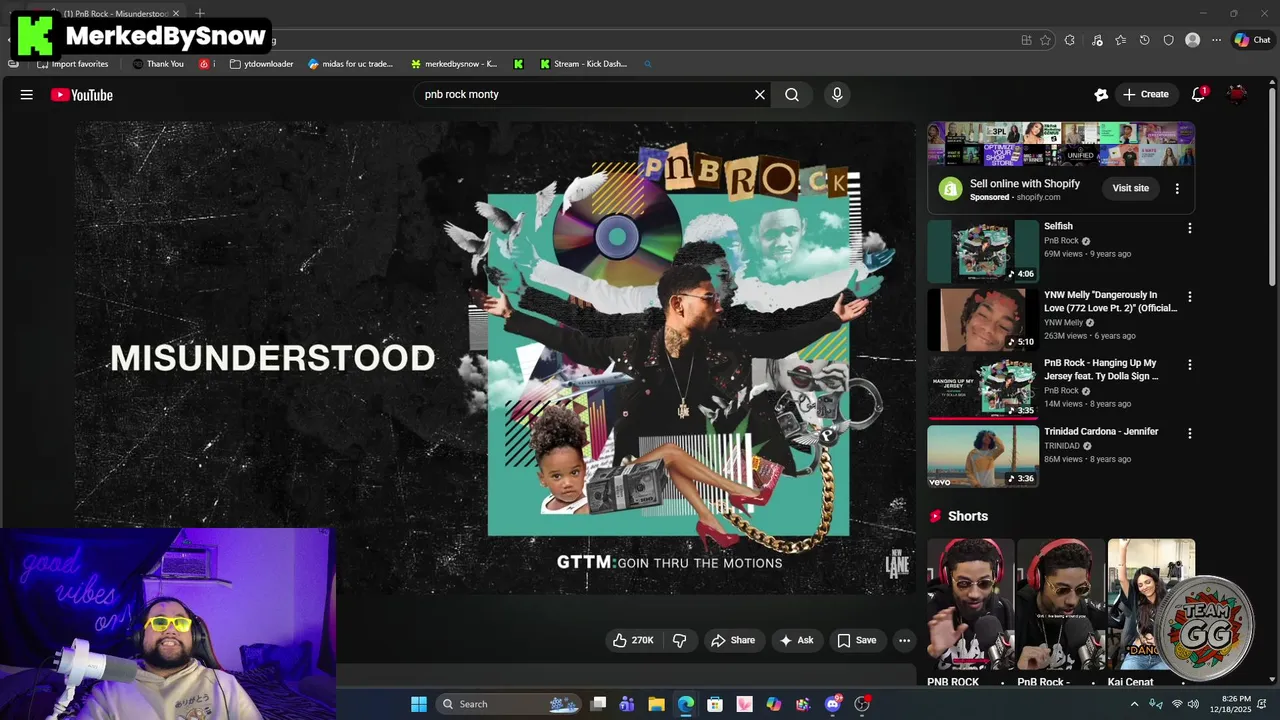Open Trinidad Cardona Jennifer thumbnail
The image size is (1280, 720).
[983, 456]
